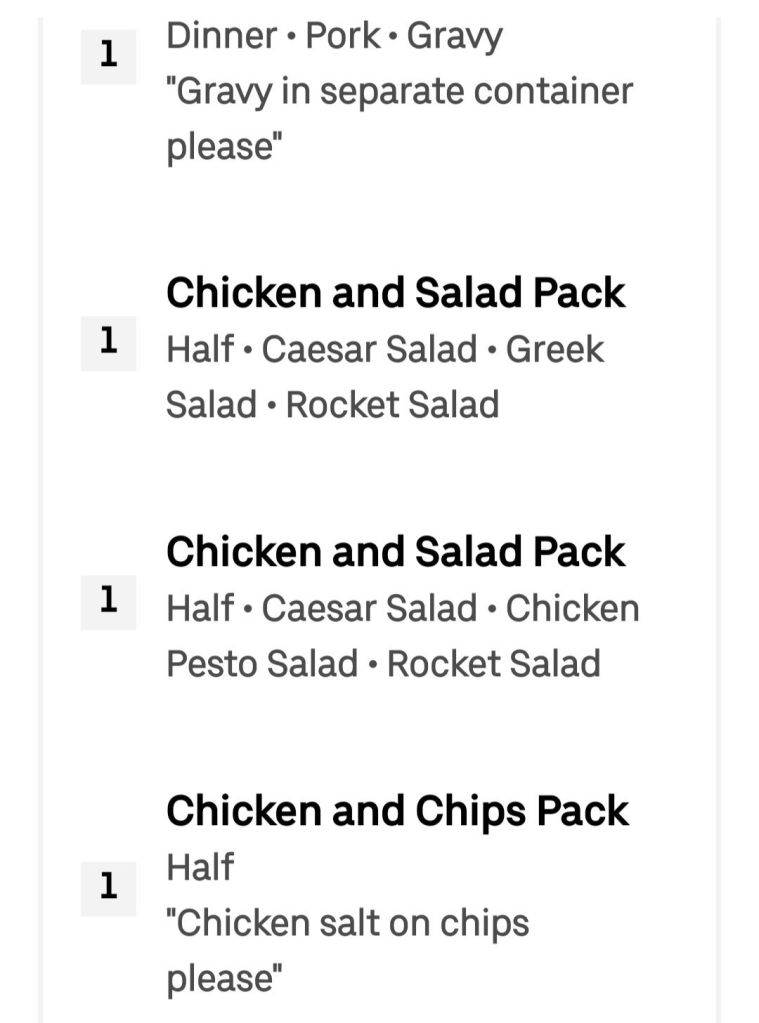This screenshot has height=1023, width=759.
Task: Open the second Chicken and Salad Pack title
Action: 395,552
